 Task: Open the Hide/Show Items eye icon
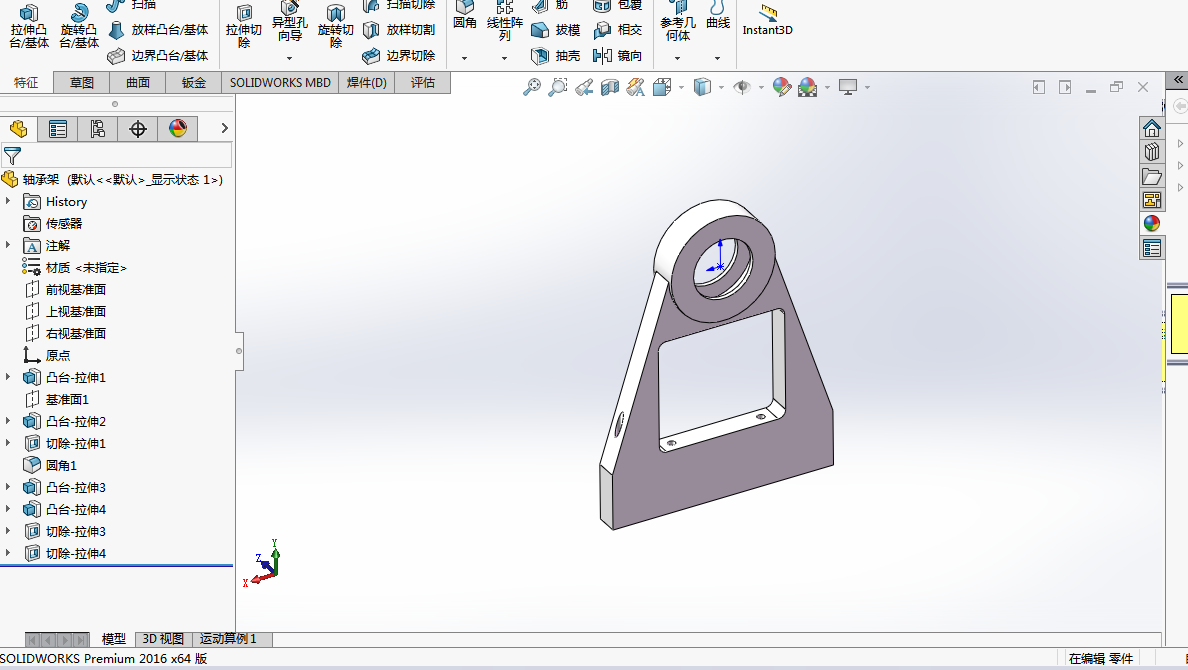pyautogui.click(x=742, y=87)
